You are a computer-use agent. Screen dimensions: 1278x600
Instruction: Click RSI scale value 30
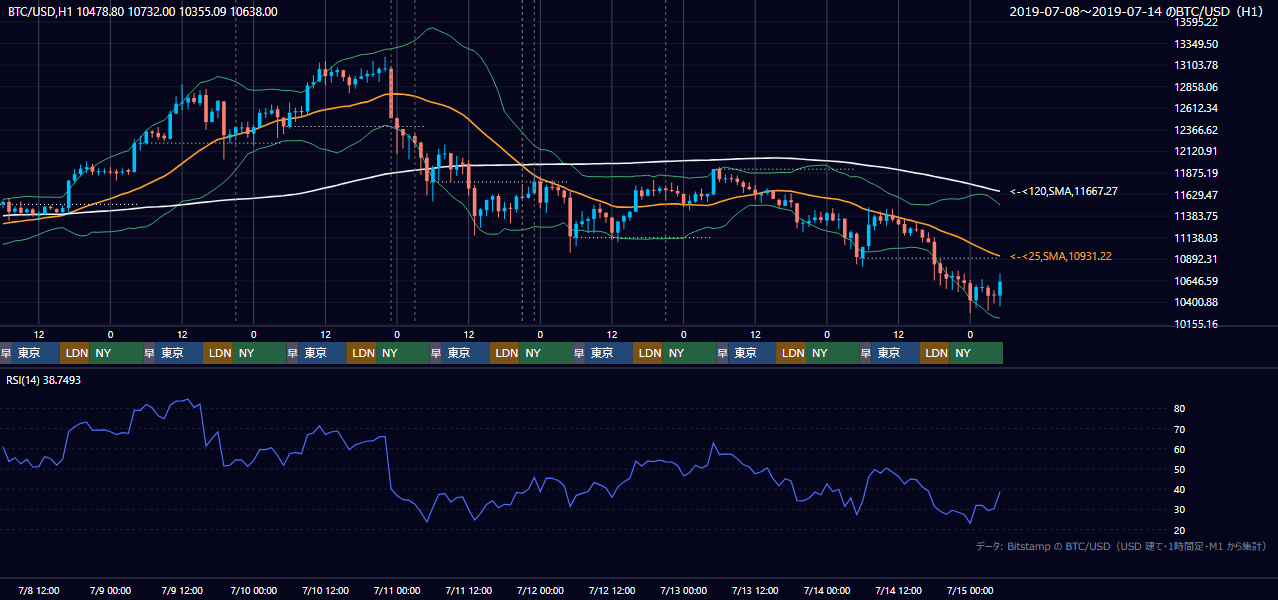pyautogui.click(x=1180, y=510)
